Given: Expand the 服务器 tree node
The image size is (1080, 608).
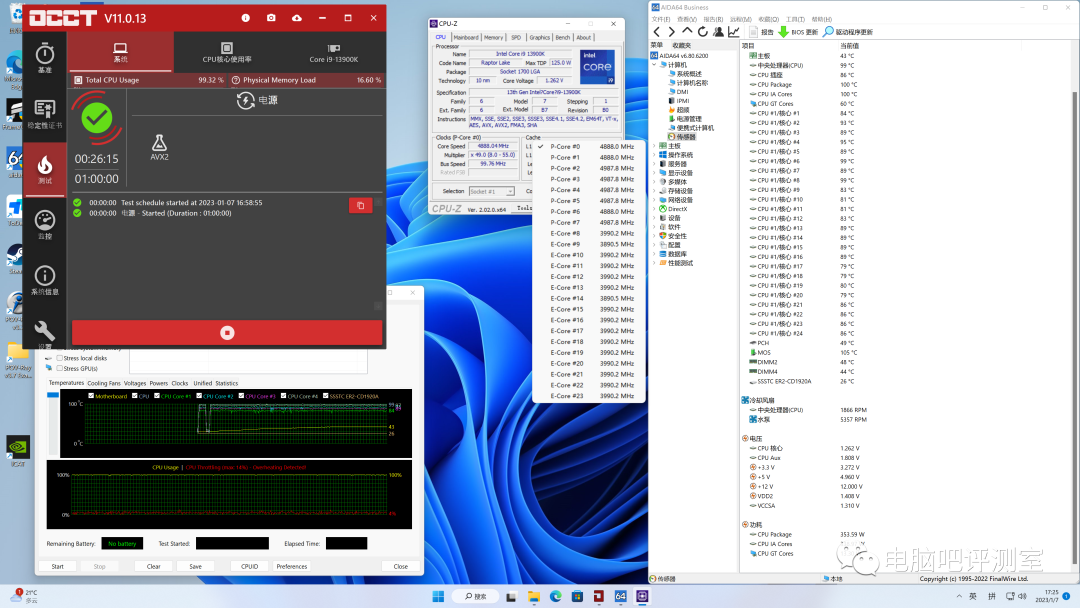Looking at the screenshot, I should (654, 164).
